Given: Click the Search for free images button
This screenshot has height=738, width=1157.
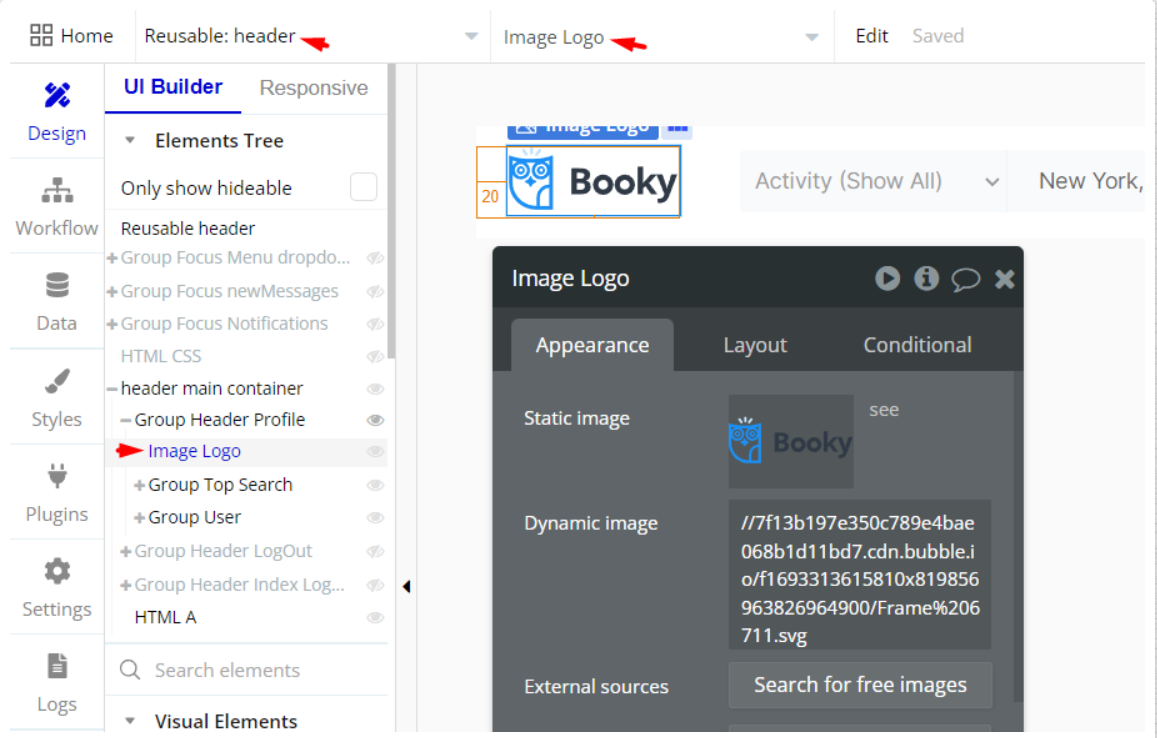Looking at the screenshot, I should 860,685.
